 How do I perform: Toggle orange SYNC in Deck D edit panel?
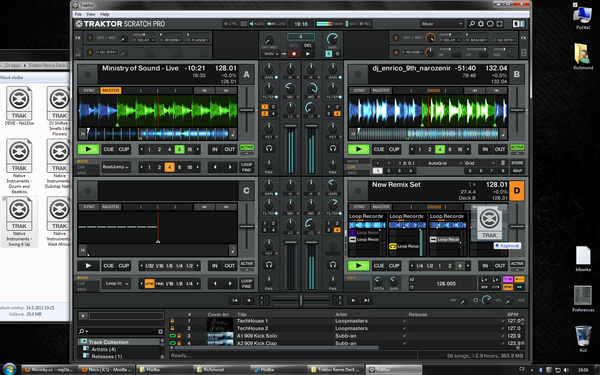(x=508, y=287)
